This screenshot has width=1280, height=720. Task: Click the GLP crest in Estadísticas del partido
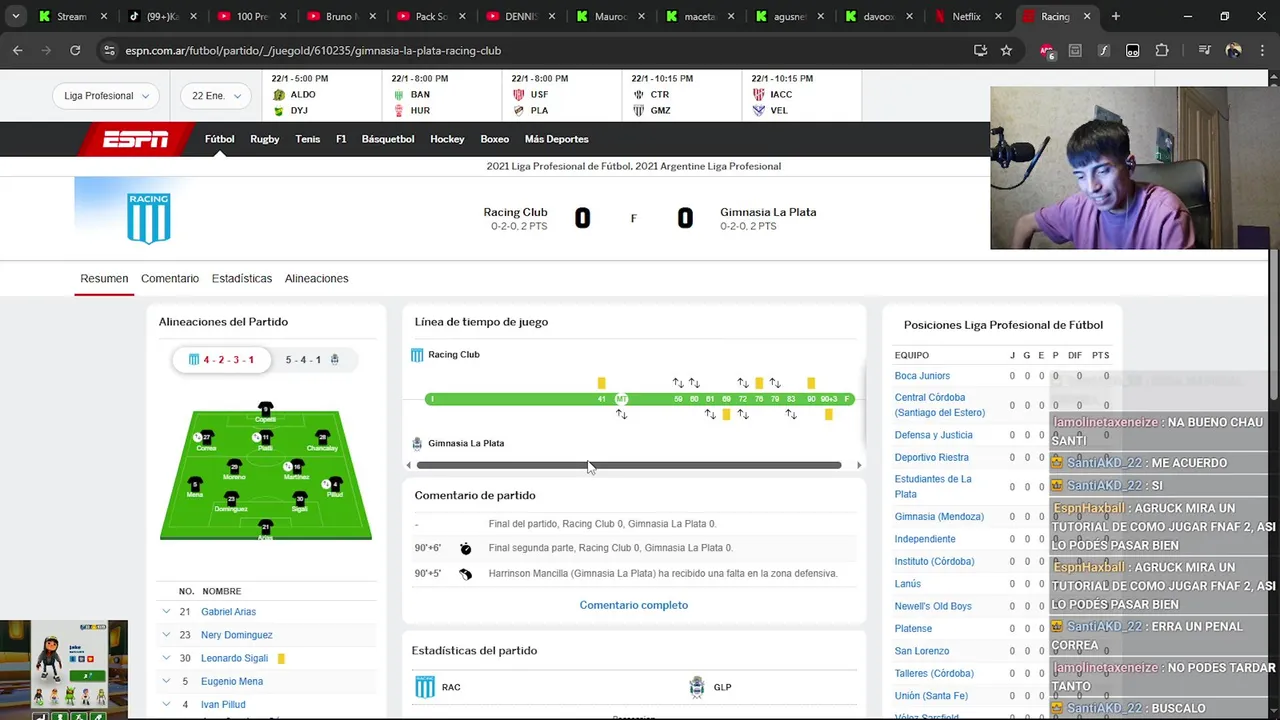point(697,687)
